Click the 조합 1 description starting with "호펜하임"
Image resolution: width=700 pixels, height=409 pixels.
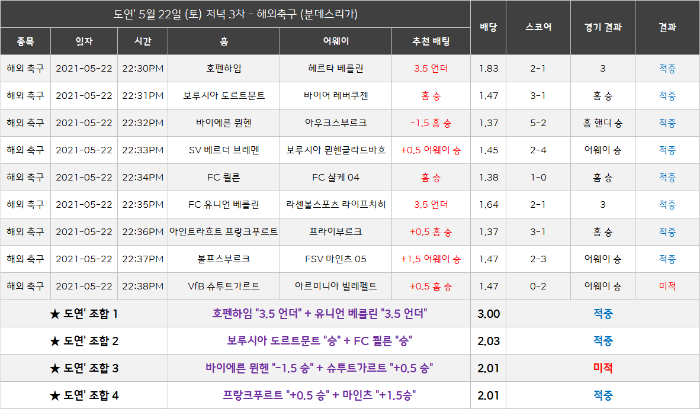pyautogui.click(x=319, y=314)
